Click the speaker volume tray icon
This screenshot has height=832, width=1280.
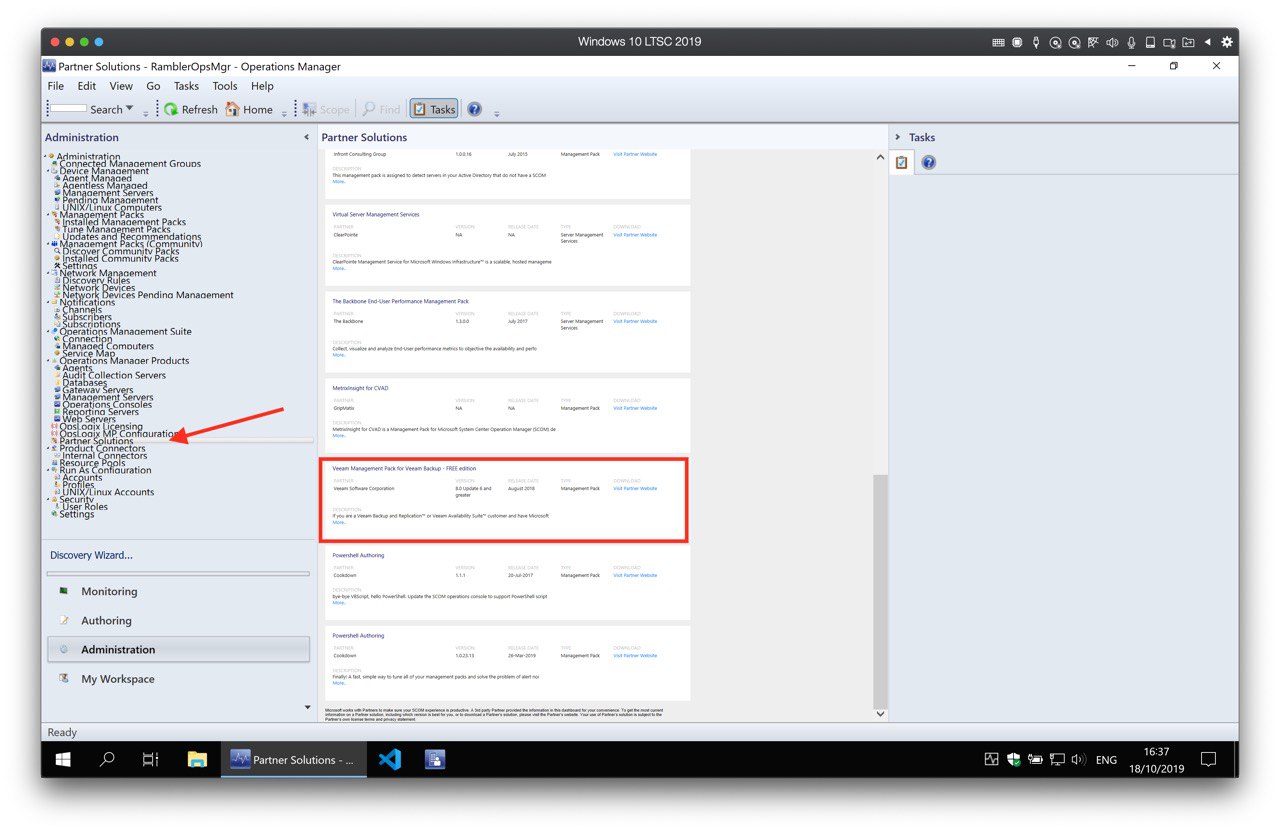point(1078,760)
